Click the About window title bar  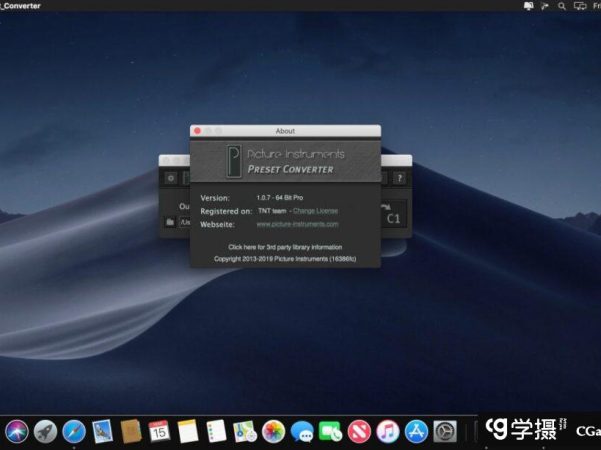pos(285,131)
